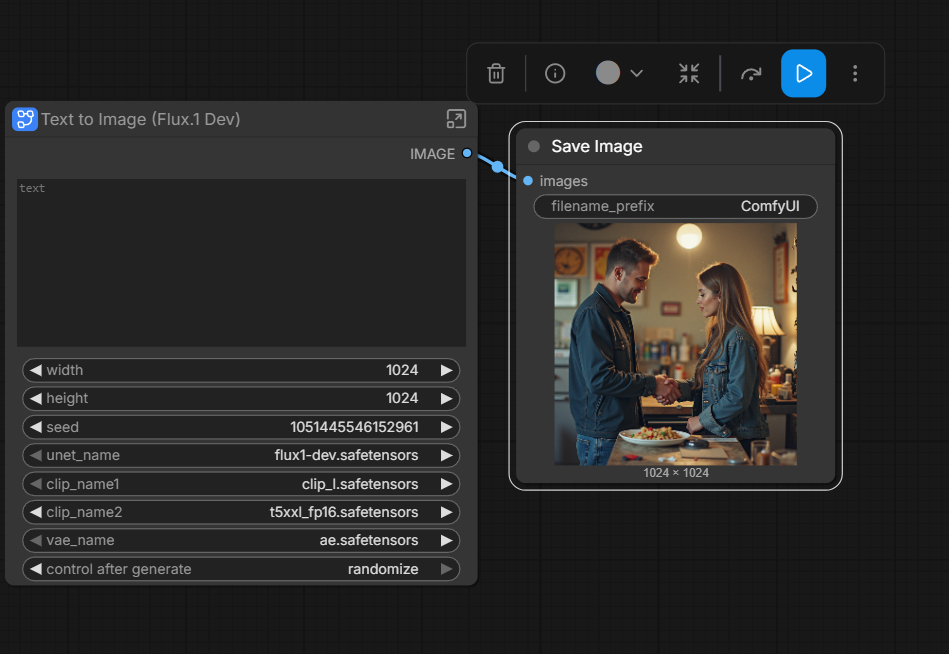Select next clip_name1 option
The height and width of the screenshot is (654, 949).
tap(447, 484)
